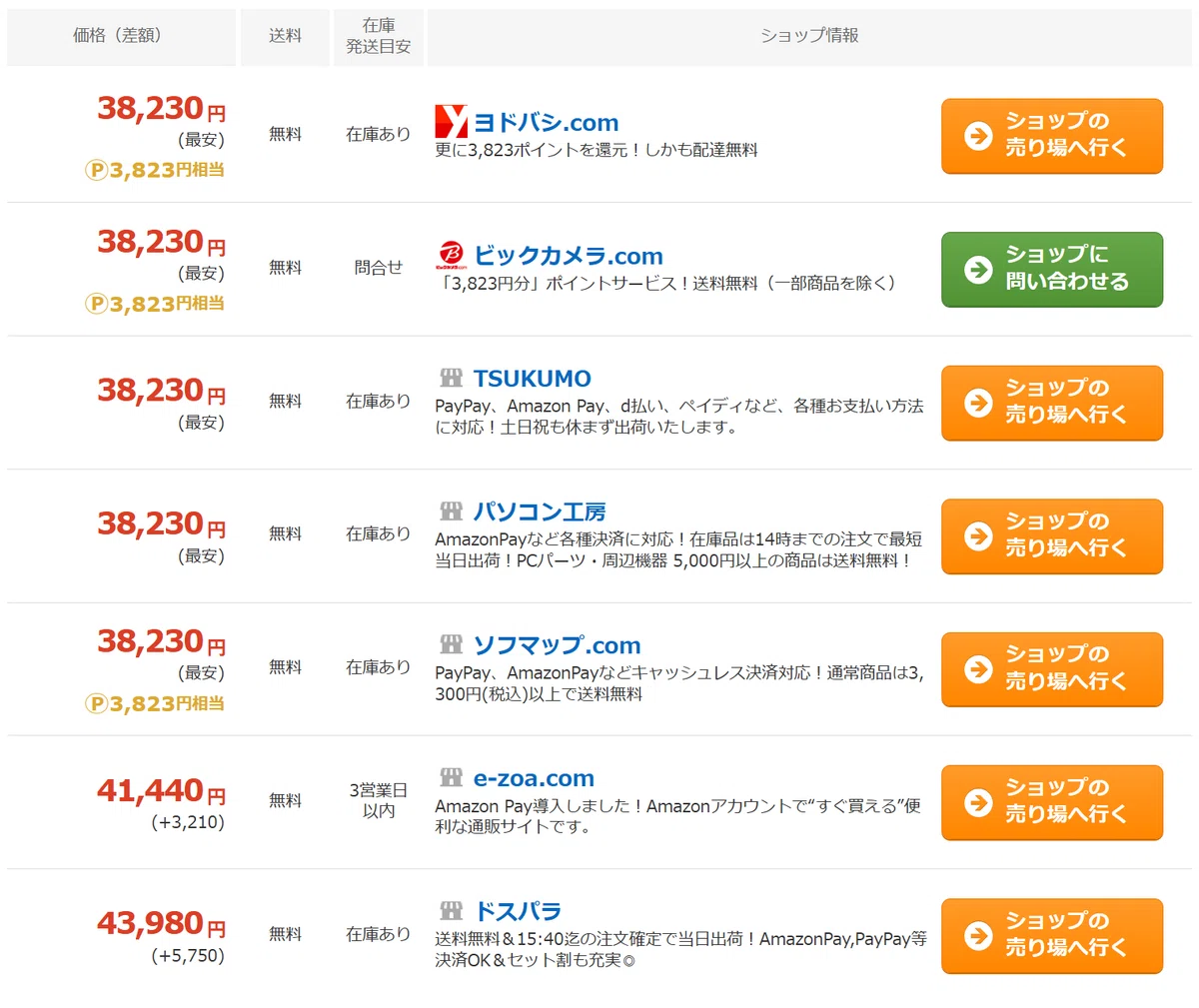The width and height of the screenshot is (1199, 1008).
Task: Click 問合せ stock status for ビックカメラ
Action: click(379, 268)
